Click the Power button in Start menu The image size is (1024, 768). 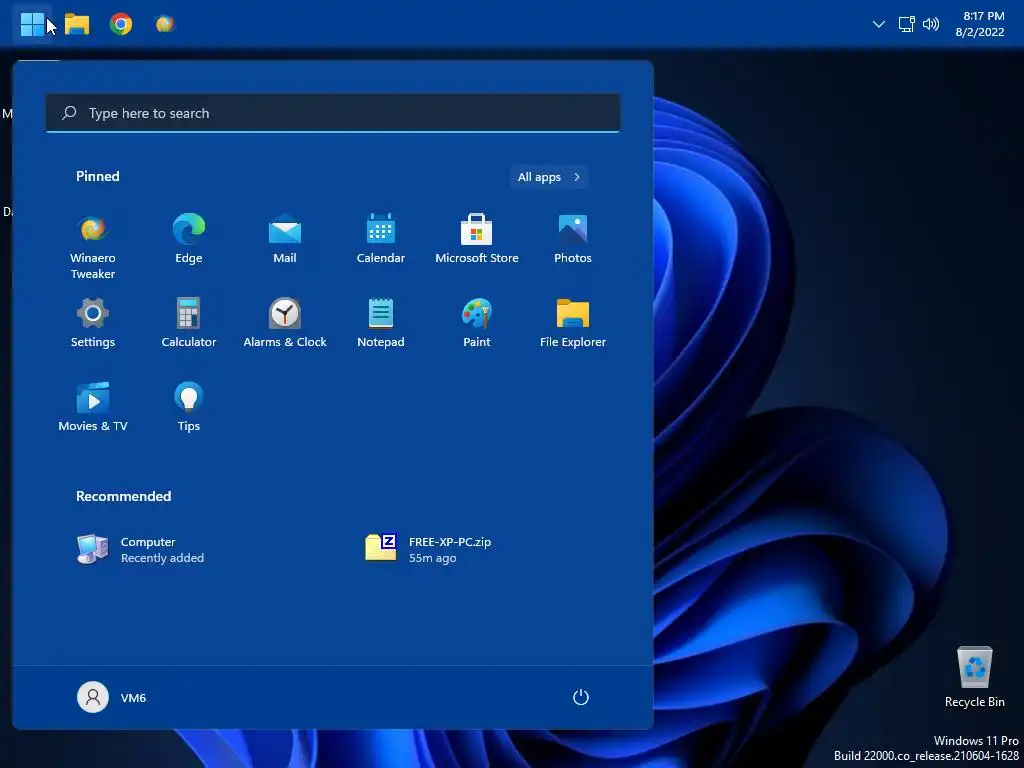pos(581,697)
